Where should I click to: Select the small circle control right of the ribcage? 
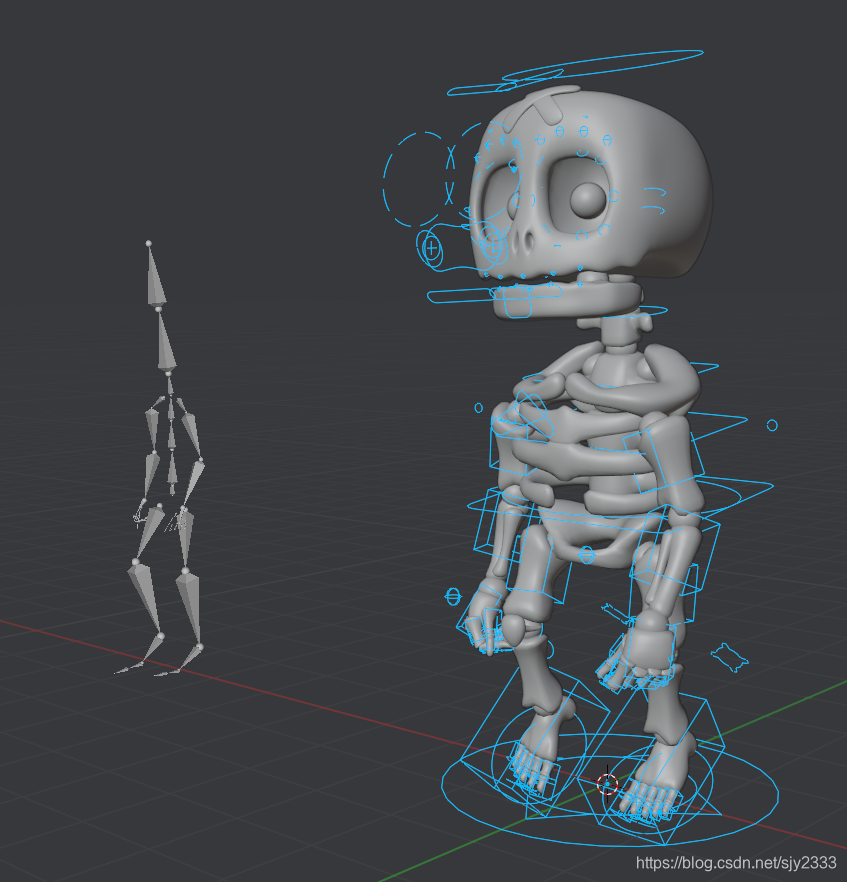[772, 425]
